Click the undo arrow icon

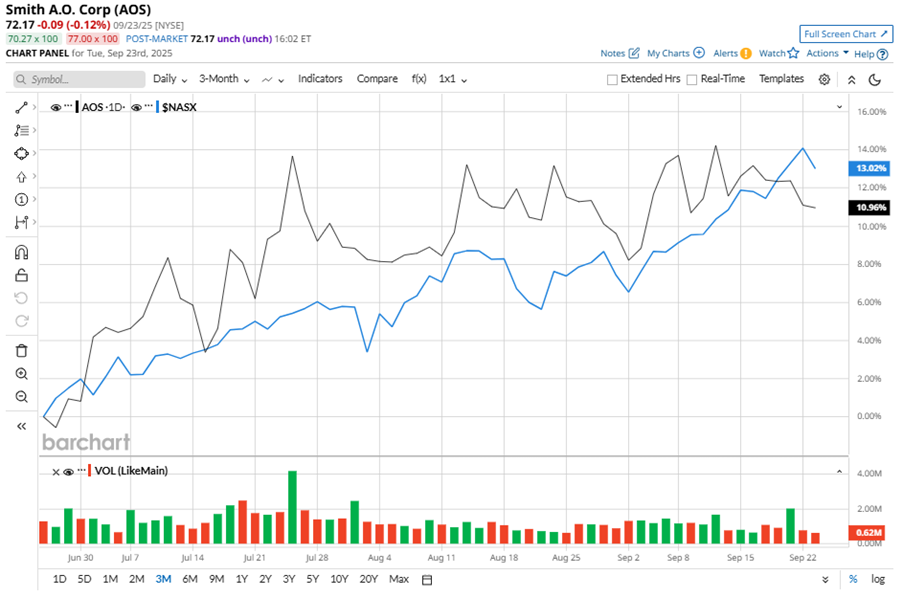[x=21, y=298]
